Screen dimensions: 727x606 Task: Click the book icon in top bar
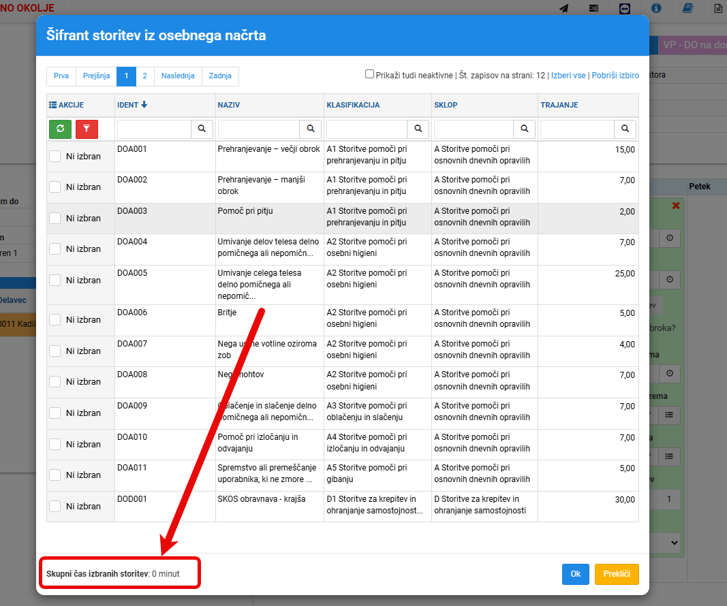point(688,8)
